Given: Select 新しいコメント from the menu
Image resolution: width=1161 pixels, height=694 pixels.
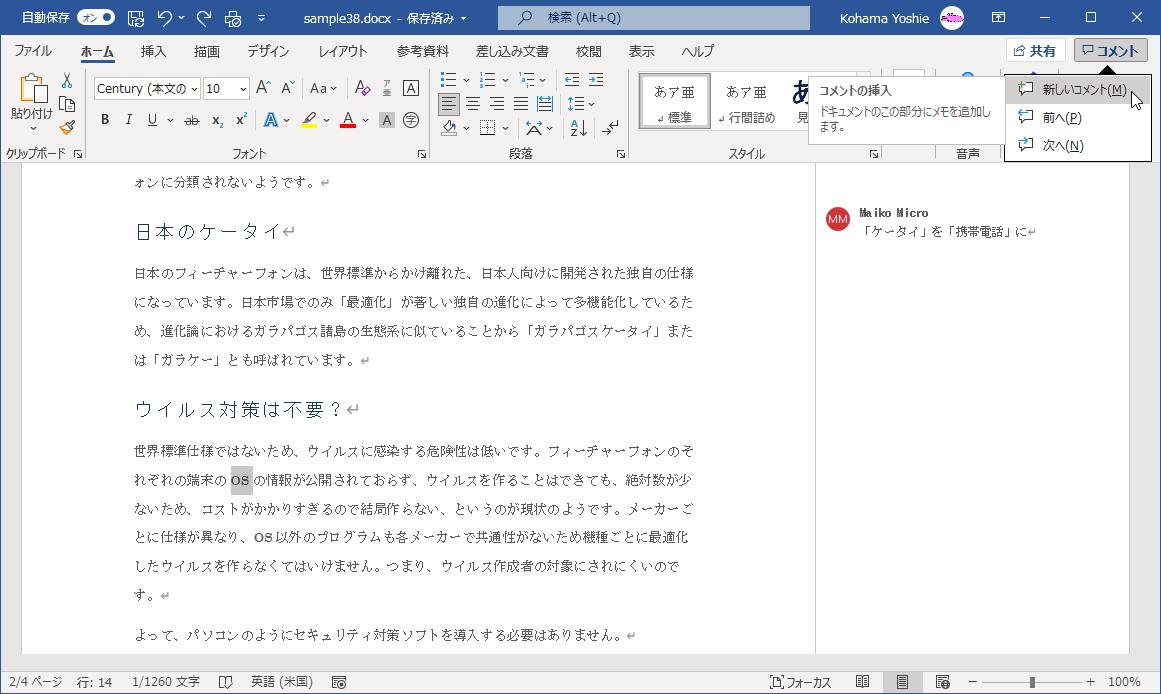Looking at the screenshot, I should [x=1084, y=90].
